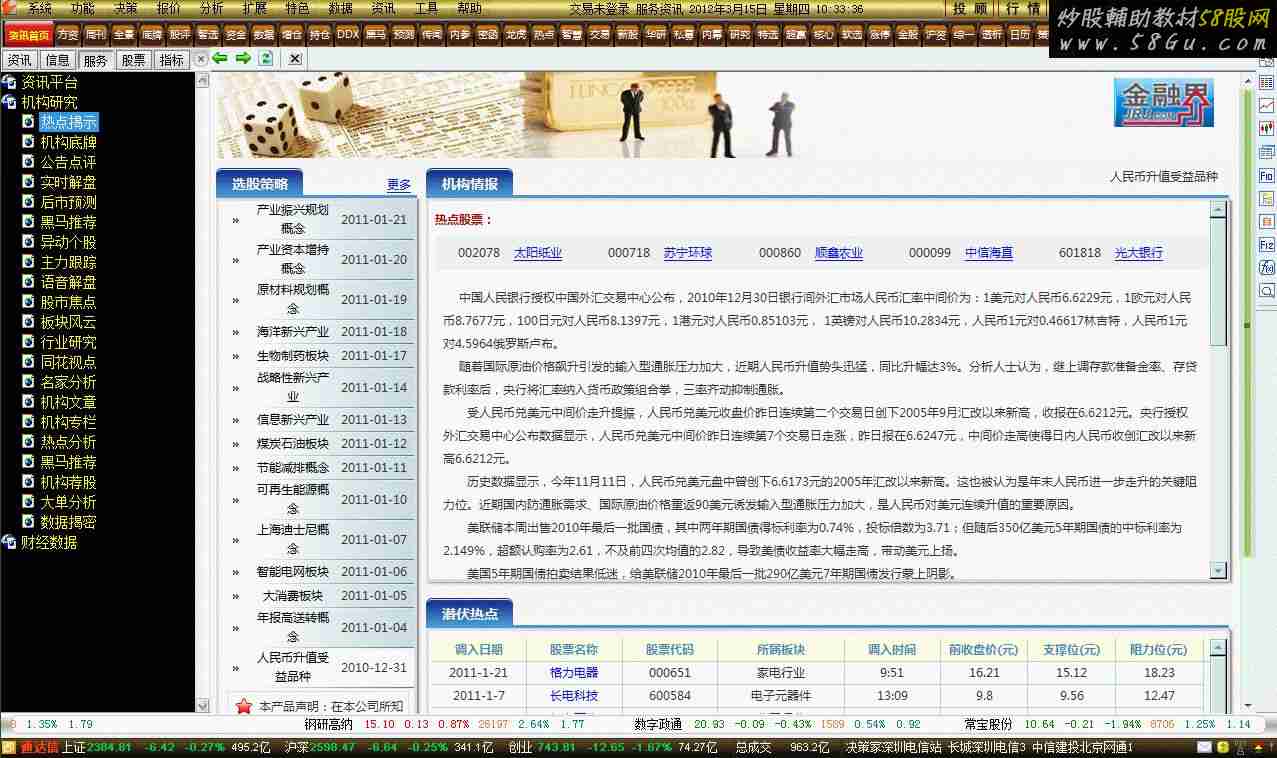Image resolution: width=1277 pixels, height=758 pixels.
Task: Click the 龙虎 toolbar button
Action: coord(515,34)
